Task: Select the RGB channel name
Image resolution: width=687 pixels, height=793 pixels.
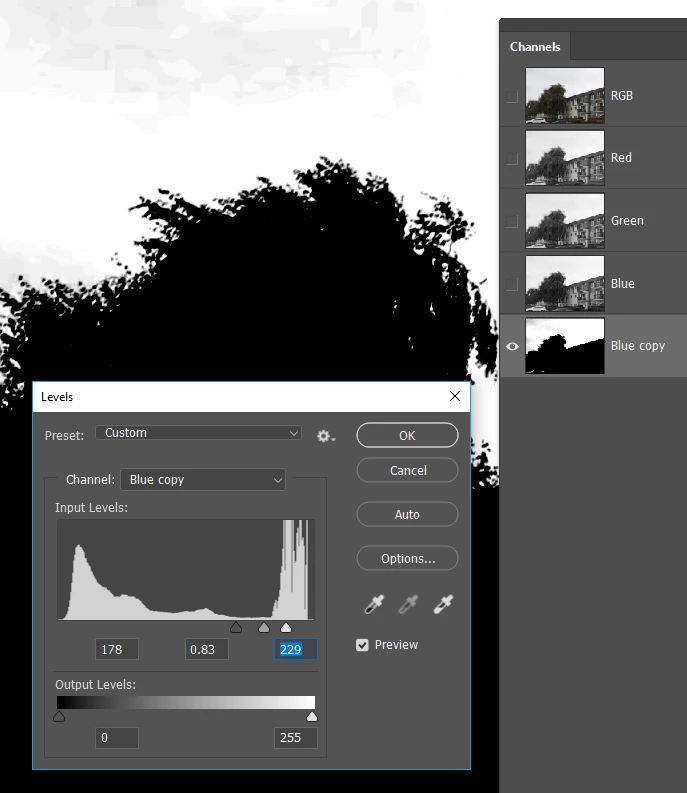Action: (622, 96)
